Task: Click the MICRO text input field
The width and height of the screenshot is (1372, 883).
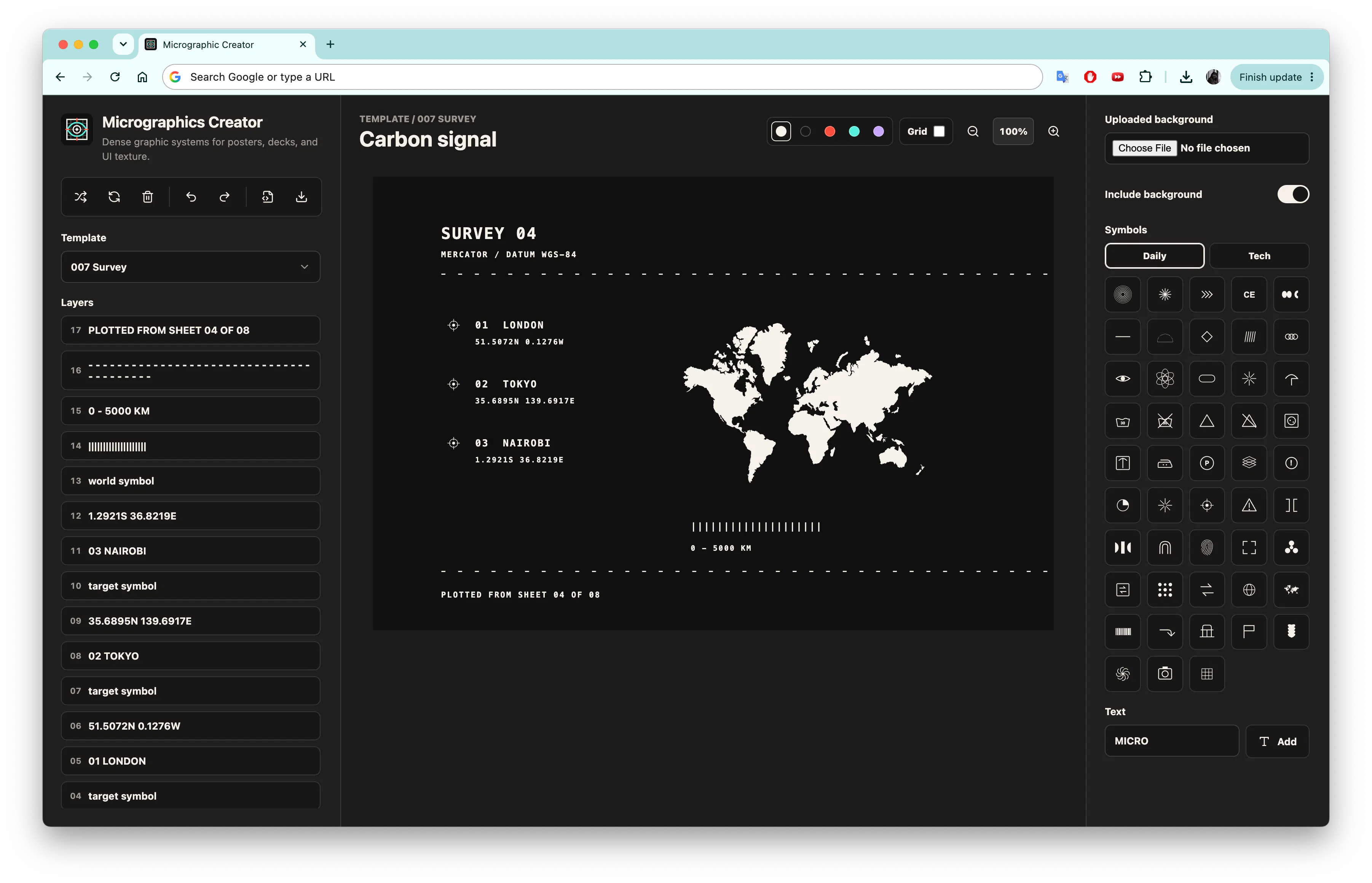Action: pyautogui.click(x=1171, y=741)
